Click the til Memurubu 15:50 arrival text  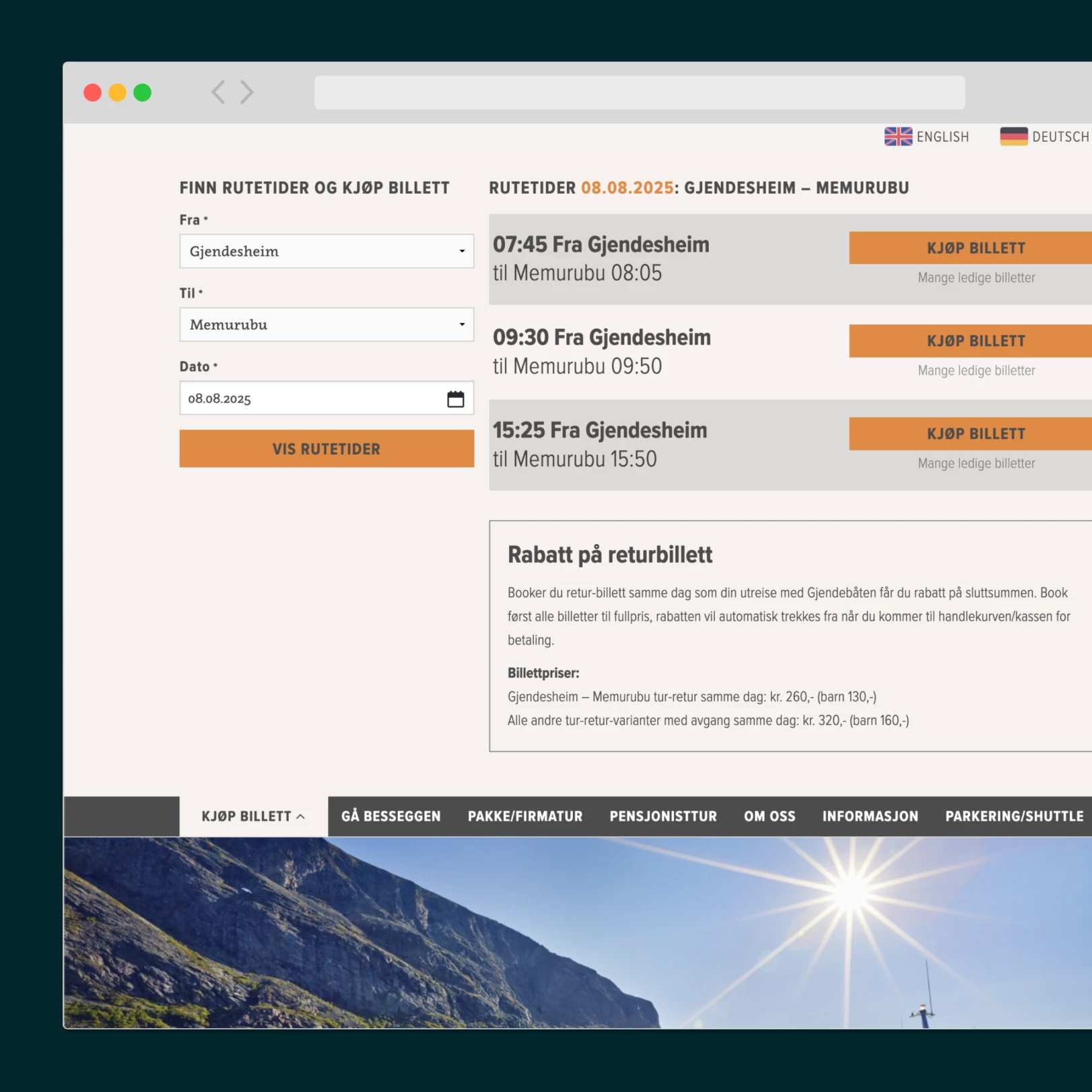coord(574,458)
